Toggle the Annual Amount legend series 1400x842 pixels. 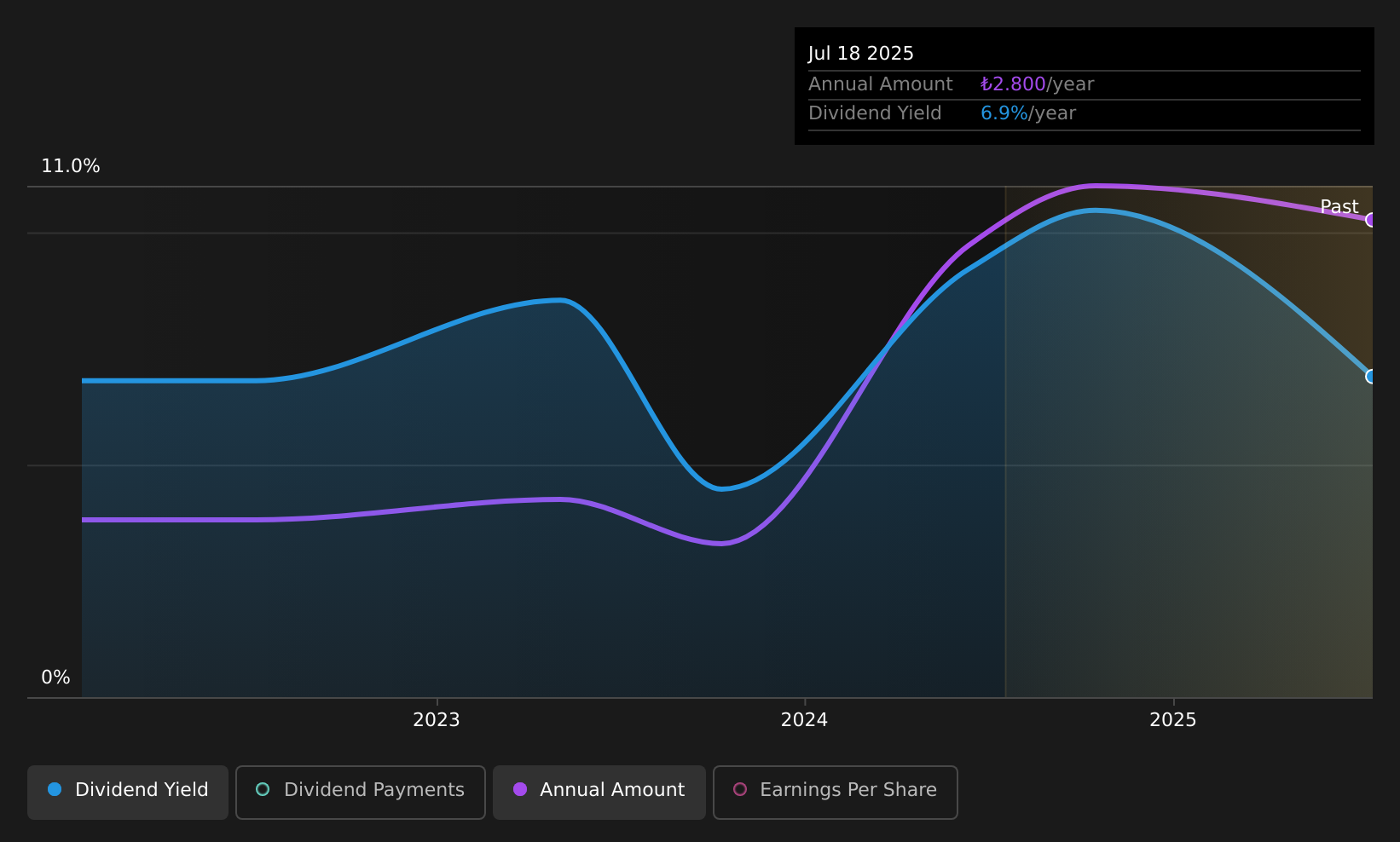point(599,793)
